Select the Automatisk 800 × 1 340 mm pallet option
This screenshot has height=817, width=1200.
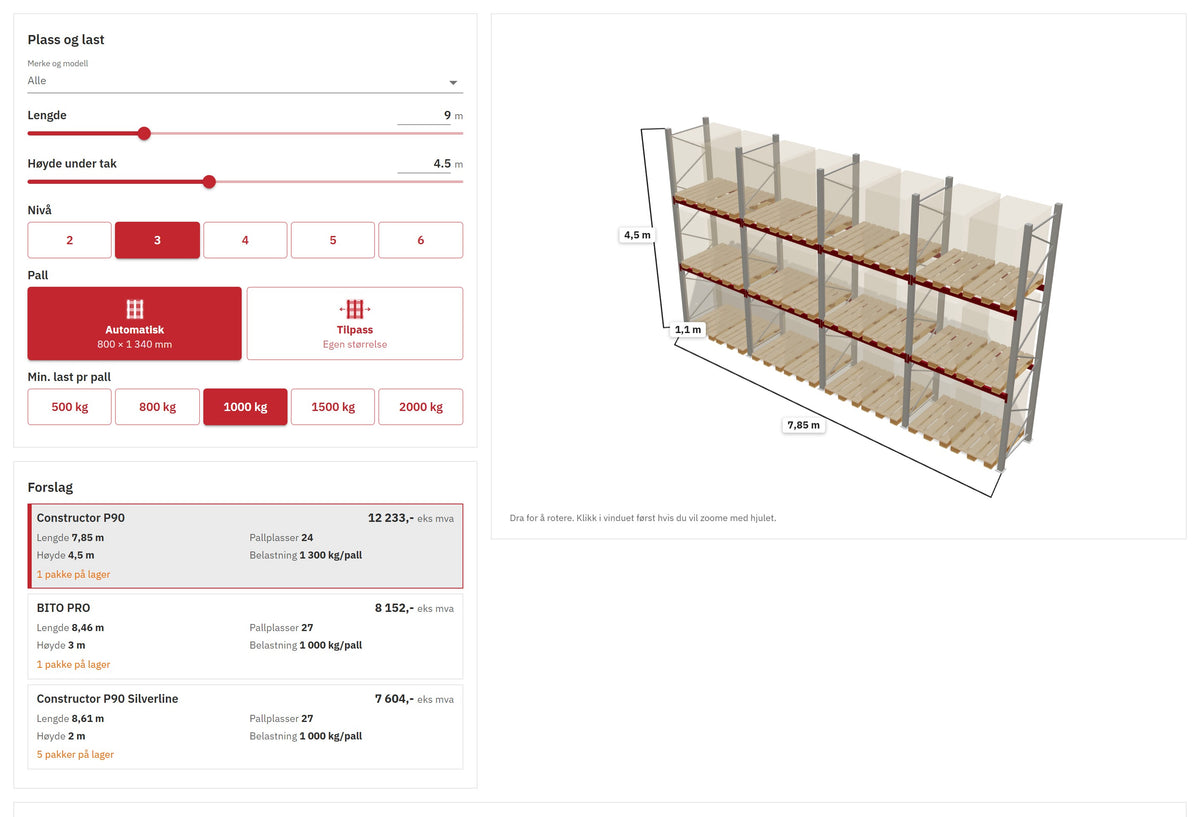(134, 323)
